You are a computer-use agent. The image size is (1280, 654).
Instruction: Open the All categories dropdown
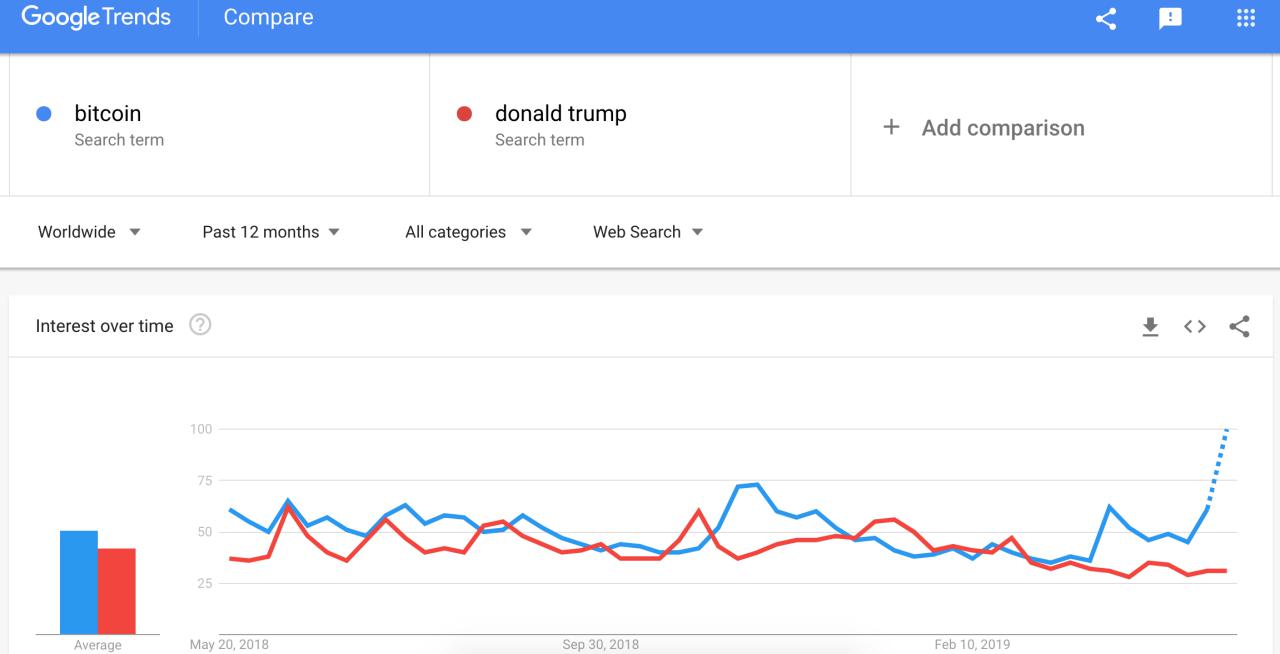click(x=467, y=231)
